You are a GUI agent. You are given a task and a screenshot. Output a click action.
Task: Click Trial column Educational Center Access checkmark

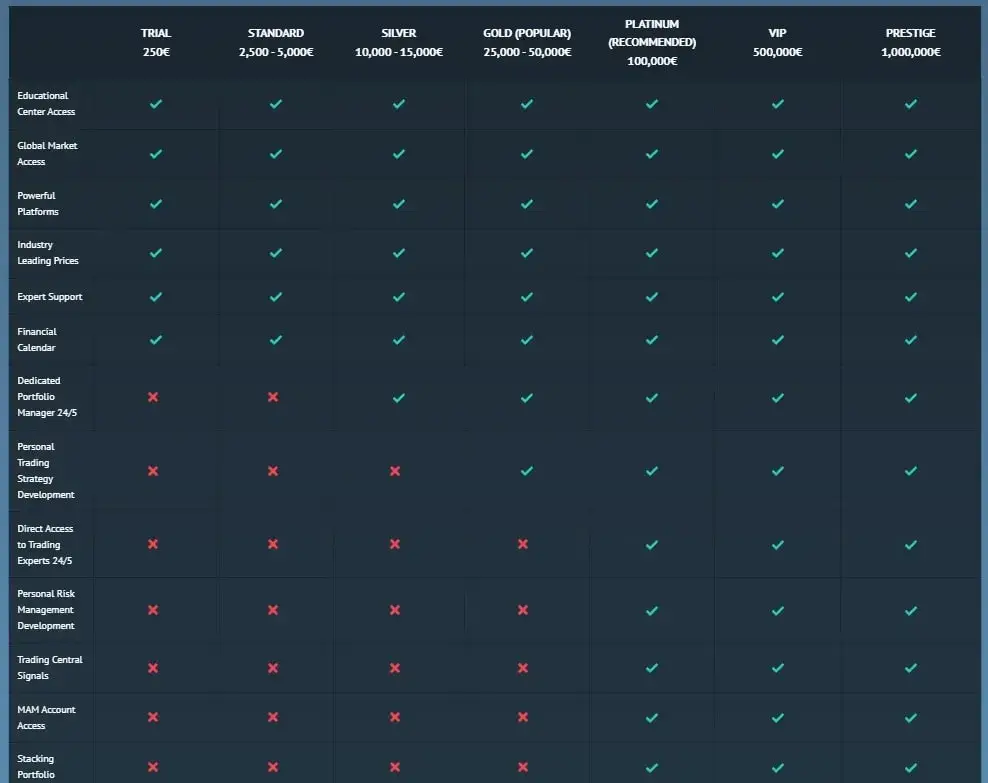[x=156, y=104]
